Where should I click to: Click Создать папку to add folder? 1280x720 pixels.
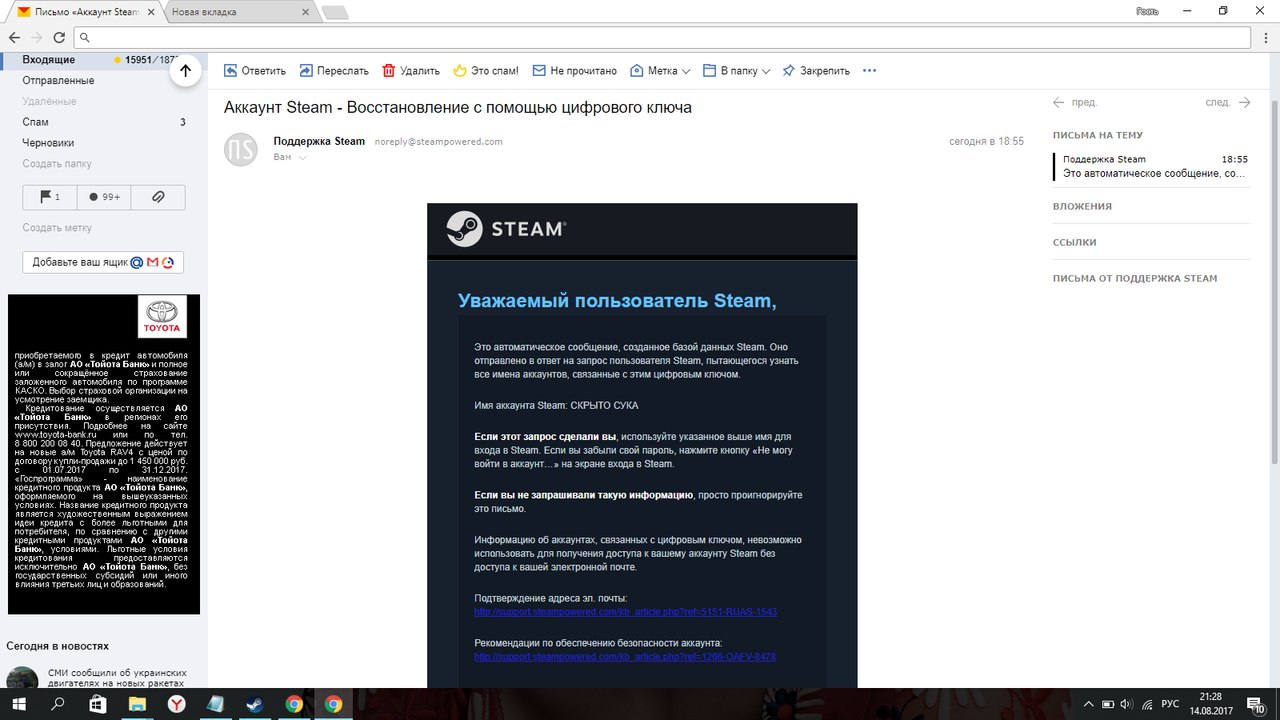57,164
